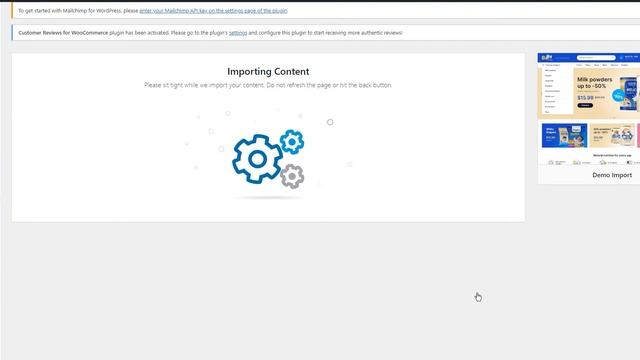Screen dimensions: 640x360
Task: Click the 'Please sit tight' import message
Action: click(x=268, y=85)
